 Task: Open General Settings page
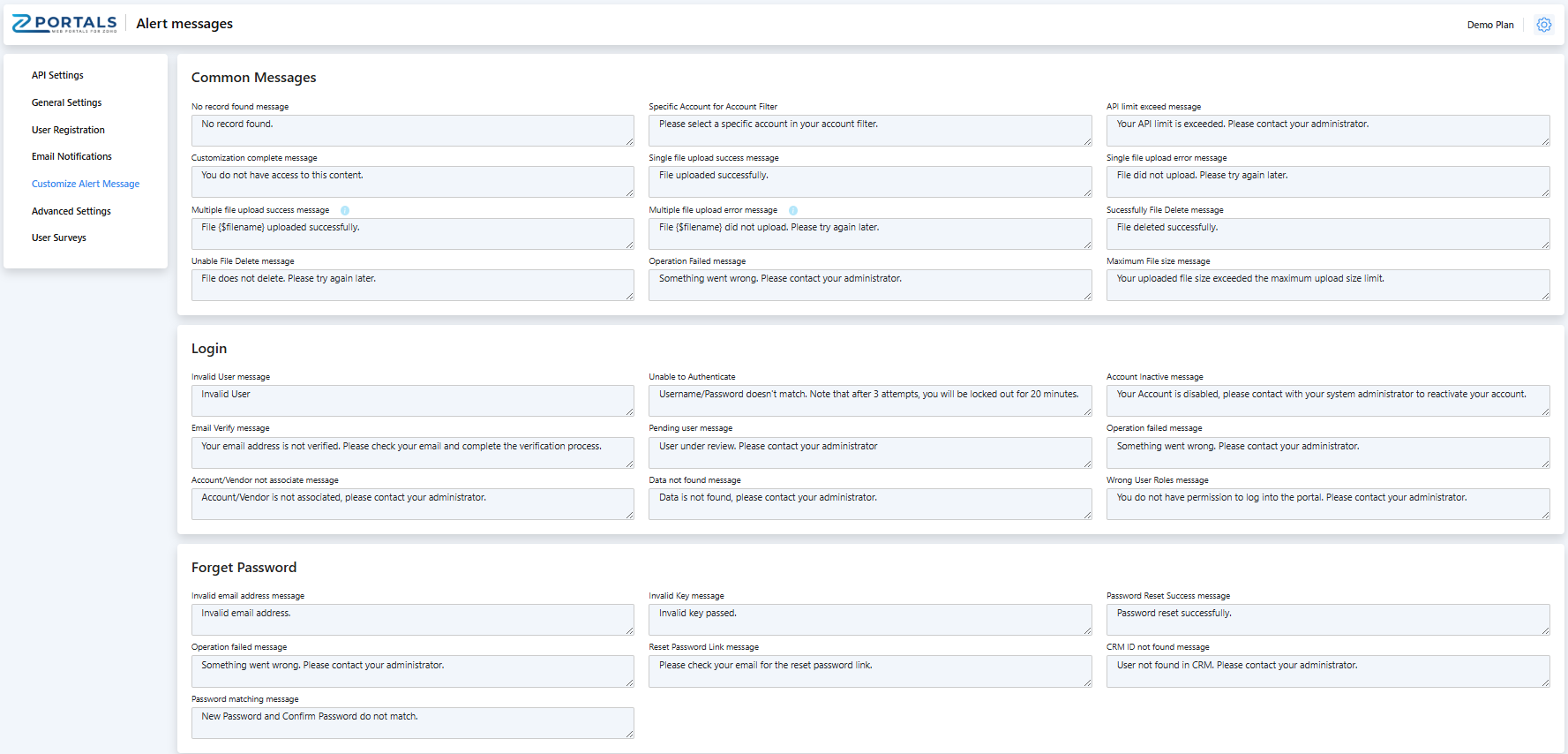coord(66,102)
